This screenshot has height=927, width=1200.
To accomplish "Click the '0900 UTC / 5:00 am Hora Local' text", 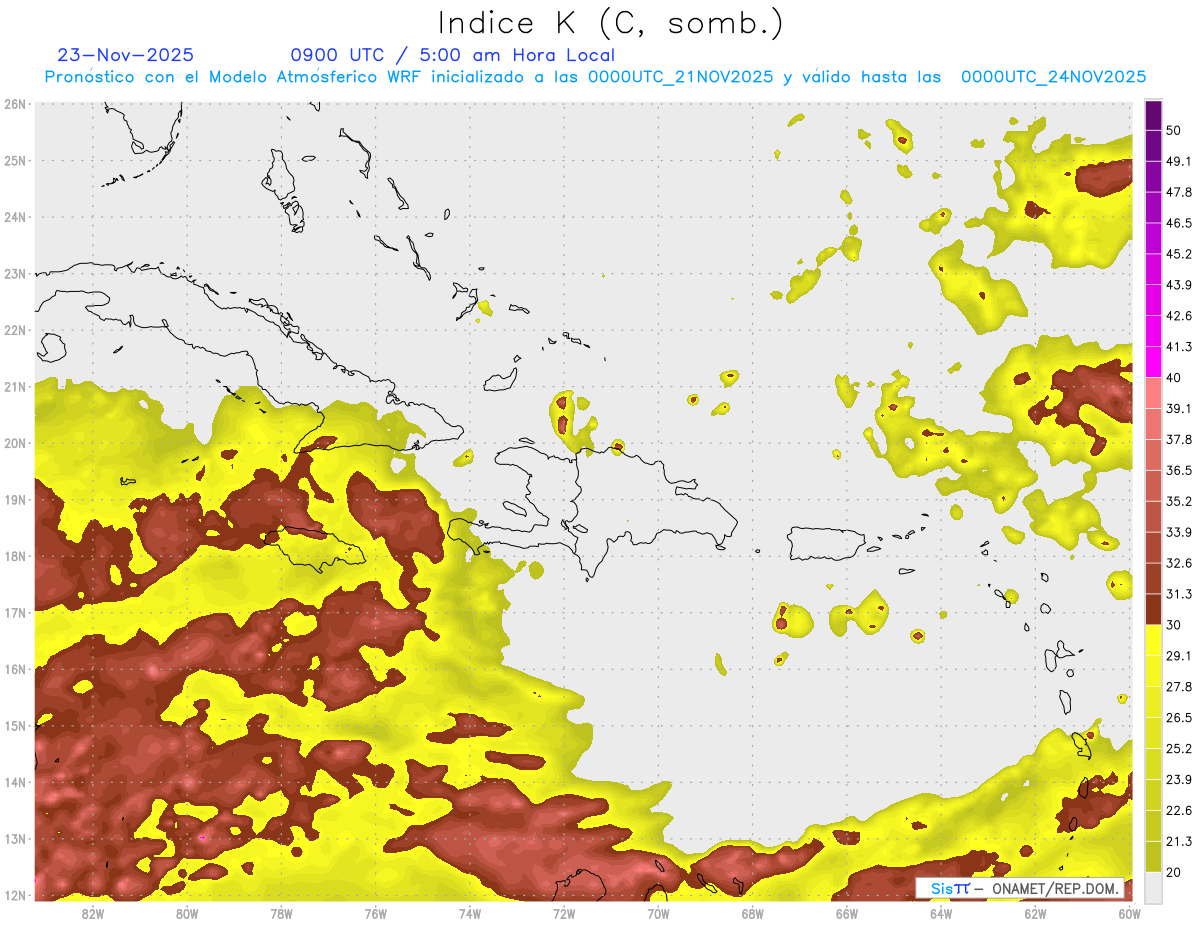I will click(x=452, y=55).
